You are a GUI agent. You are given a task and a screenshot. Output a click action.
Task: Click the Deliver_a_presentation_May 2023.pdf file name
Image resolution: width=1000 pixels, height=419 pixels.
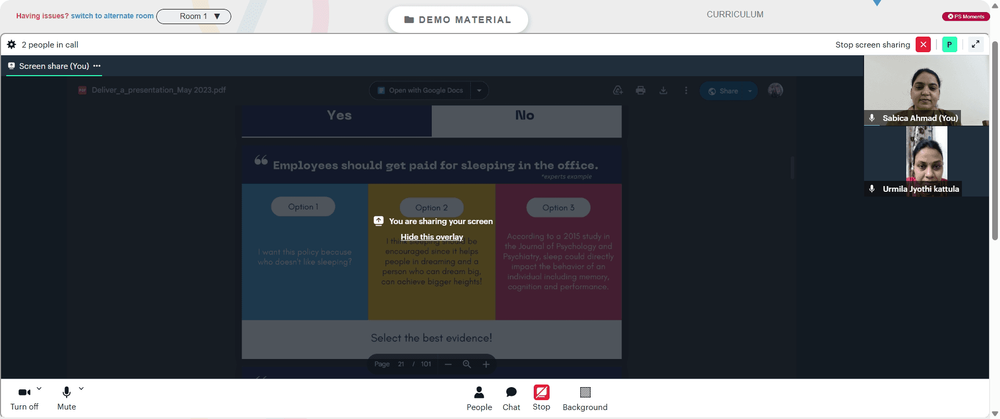click(x=158, y=91)
